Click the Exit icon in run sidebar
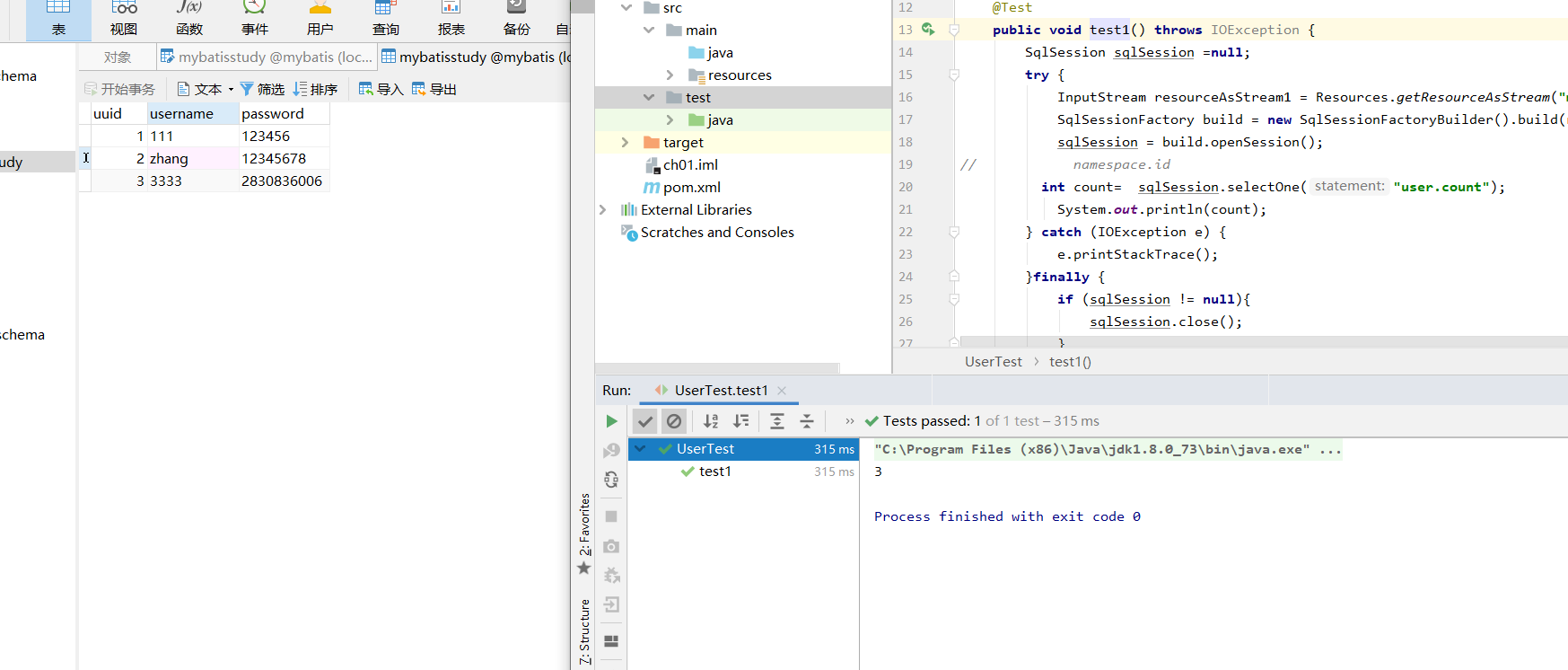The width and height of the screenshot is (1568, 670). tap(611, 604)
